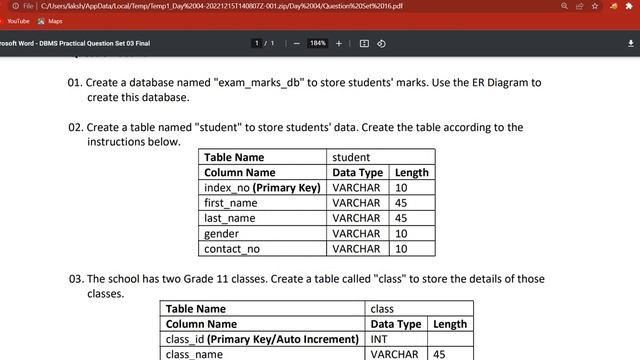This screenshot has height=360, width=640.
Task: Open the address bar zoom magnifier icon
Action: click(564, 6)
